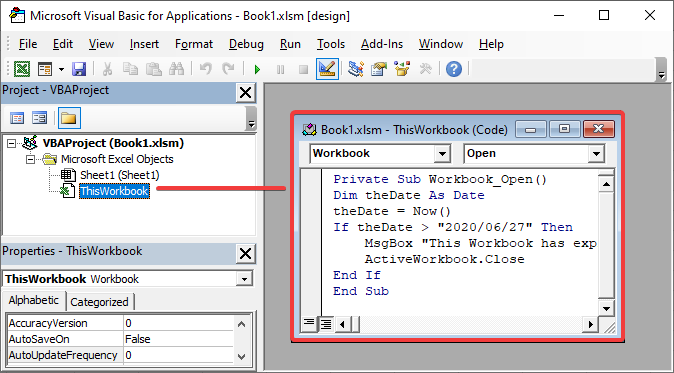Toggle Folders icon in Project panel
Screen dimensions: 674x373
coord(69,118)
